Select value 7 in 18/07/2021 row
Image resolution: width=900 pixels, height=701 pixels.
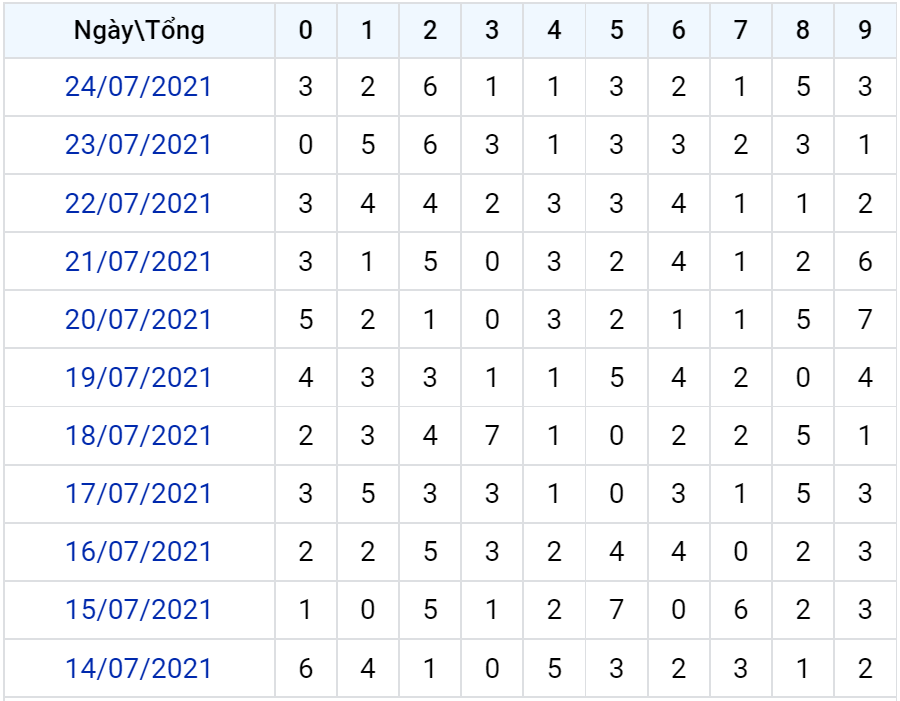point(492,435)
